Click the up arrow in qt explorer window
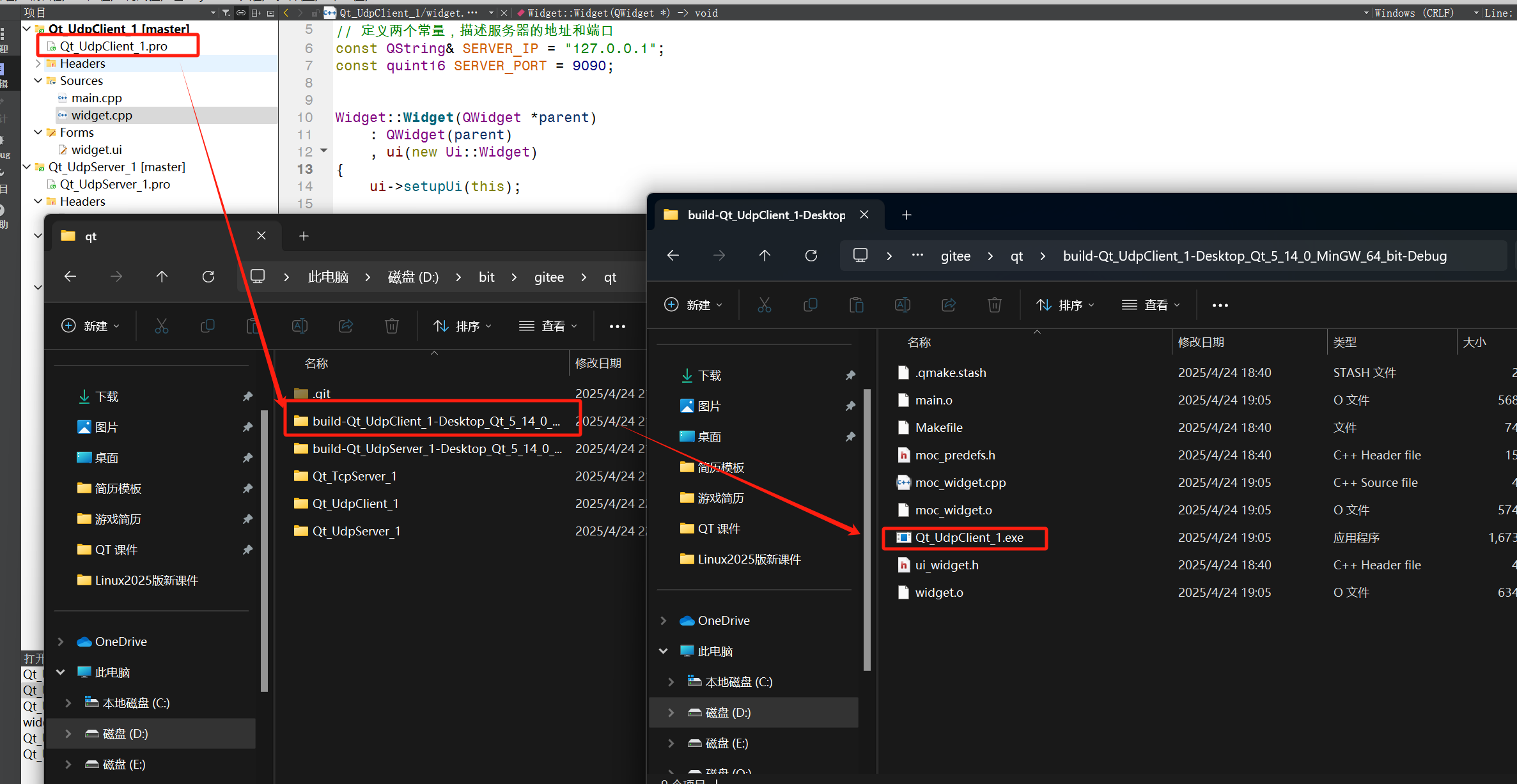The width and height of the screenshot is (1517, 784). (x=162, y=277)
